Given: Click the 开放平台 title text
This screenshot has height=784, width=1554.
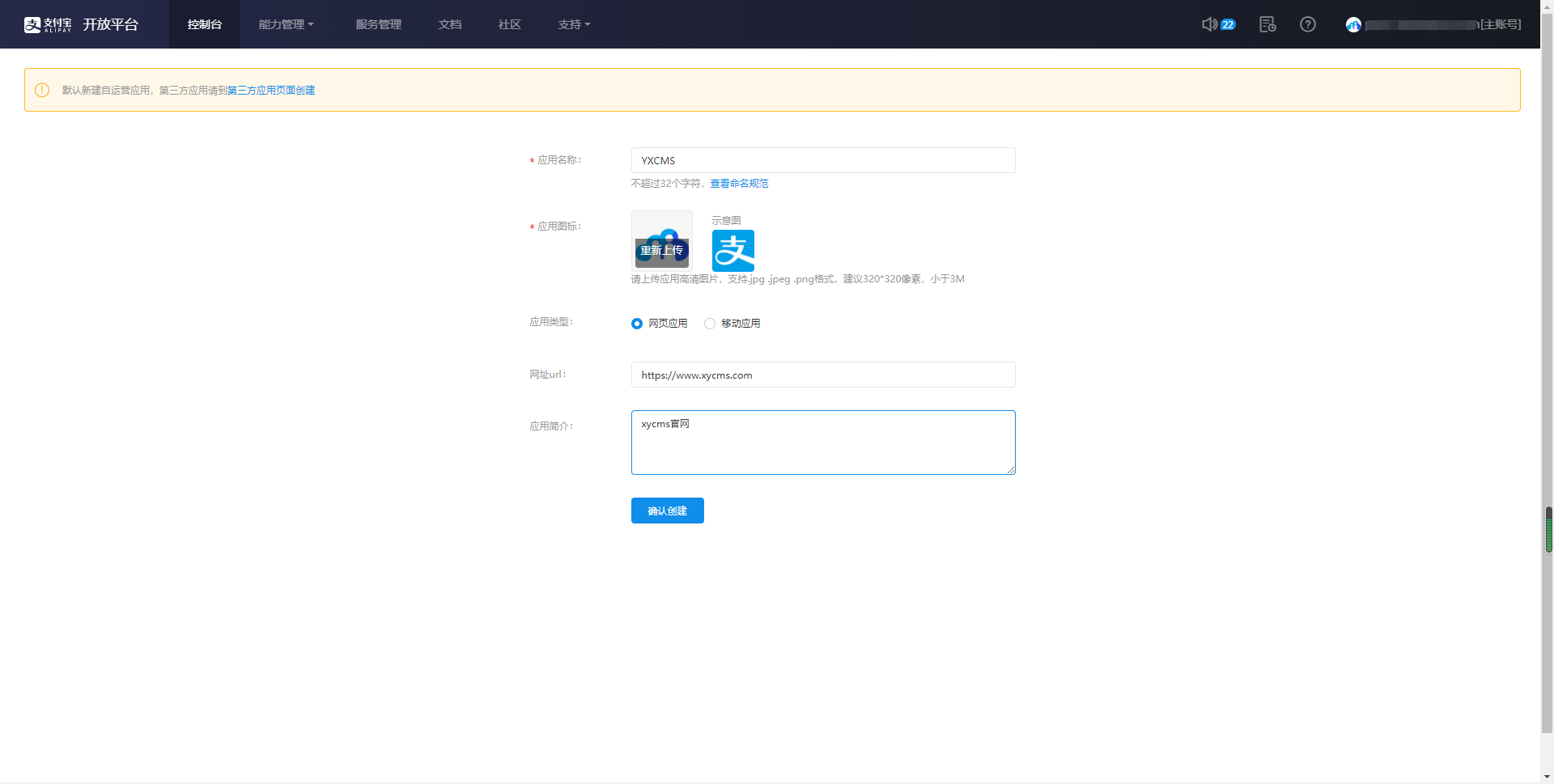Looking at the screenshot, I should [111, 24].
